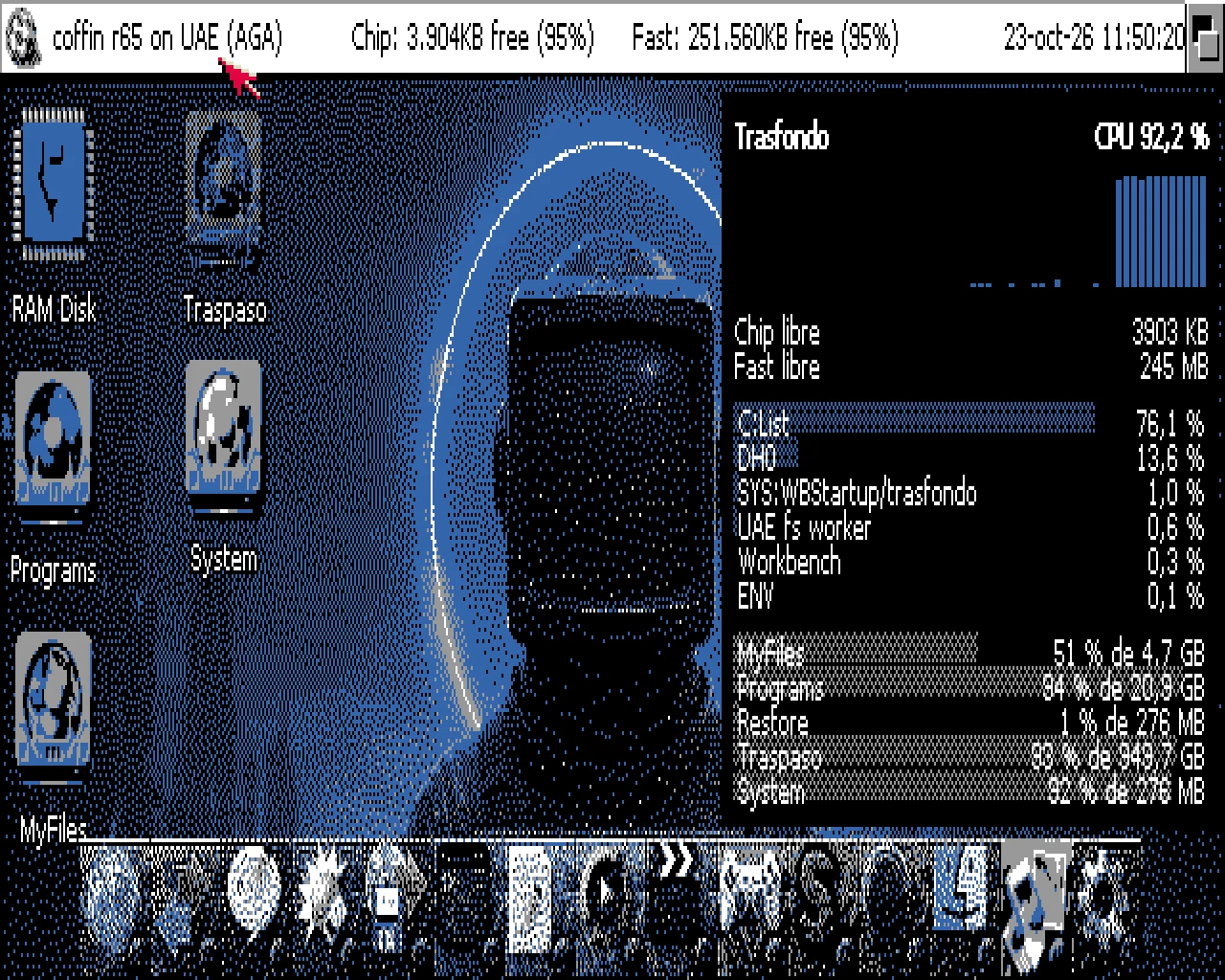This screenshot has width=1225, height=980.
Task: Click the Fast memory free readout in the title bar
Action: 765,37
